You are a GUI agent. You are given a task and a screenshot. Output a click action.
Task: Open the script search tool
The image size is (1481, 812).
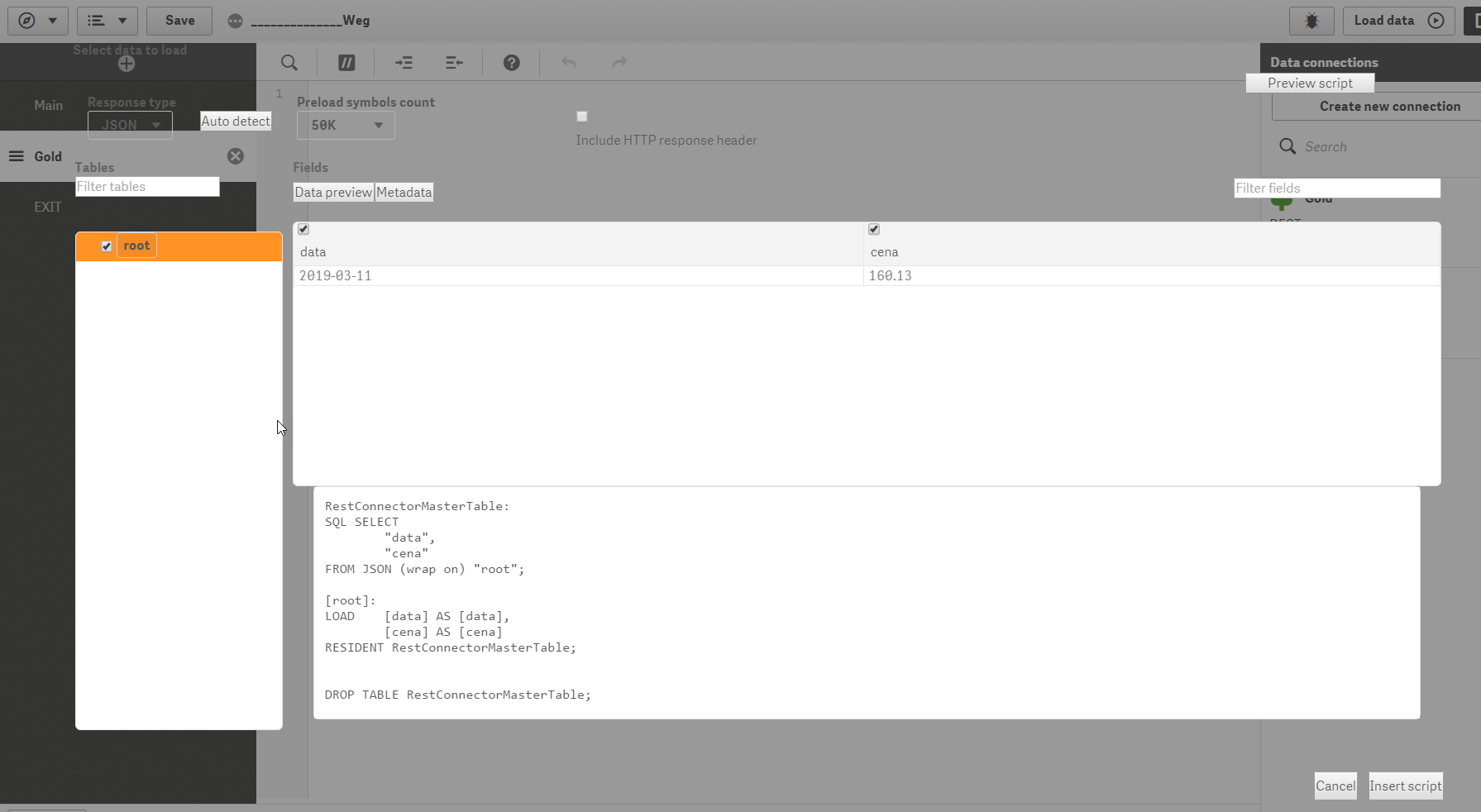(x=289, y=63)
